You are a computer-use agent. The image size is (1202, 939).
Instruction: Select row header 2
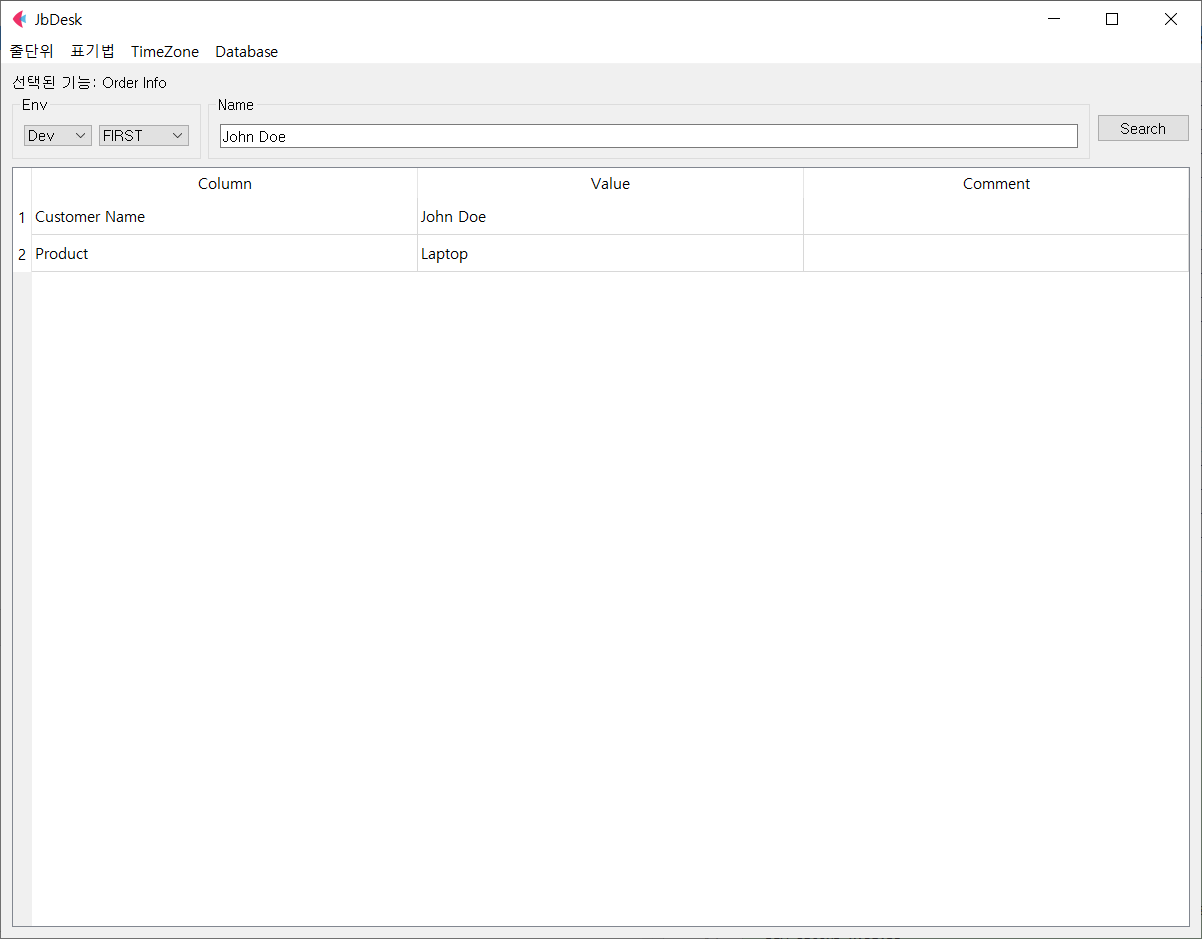22,254
